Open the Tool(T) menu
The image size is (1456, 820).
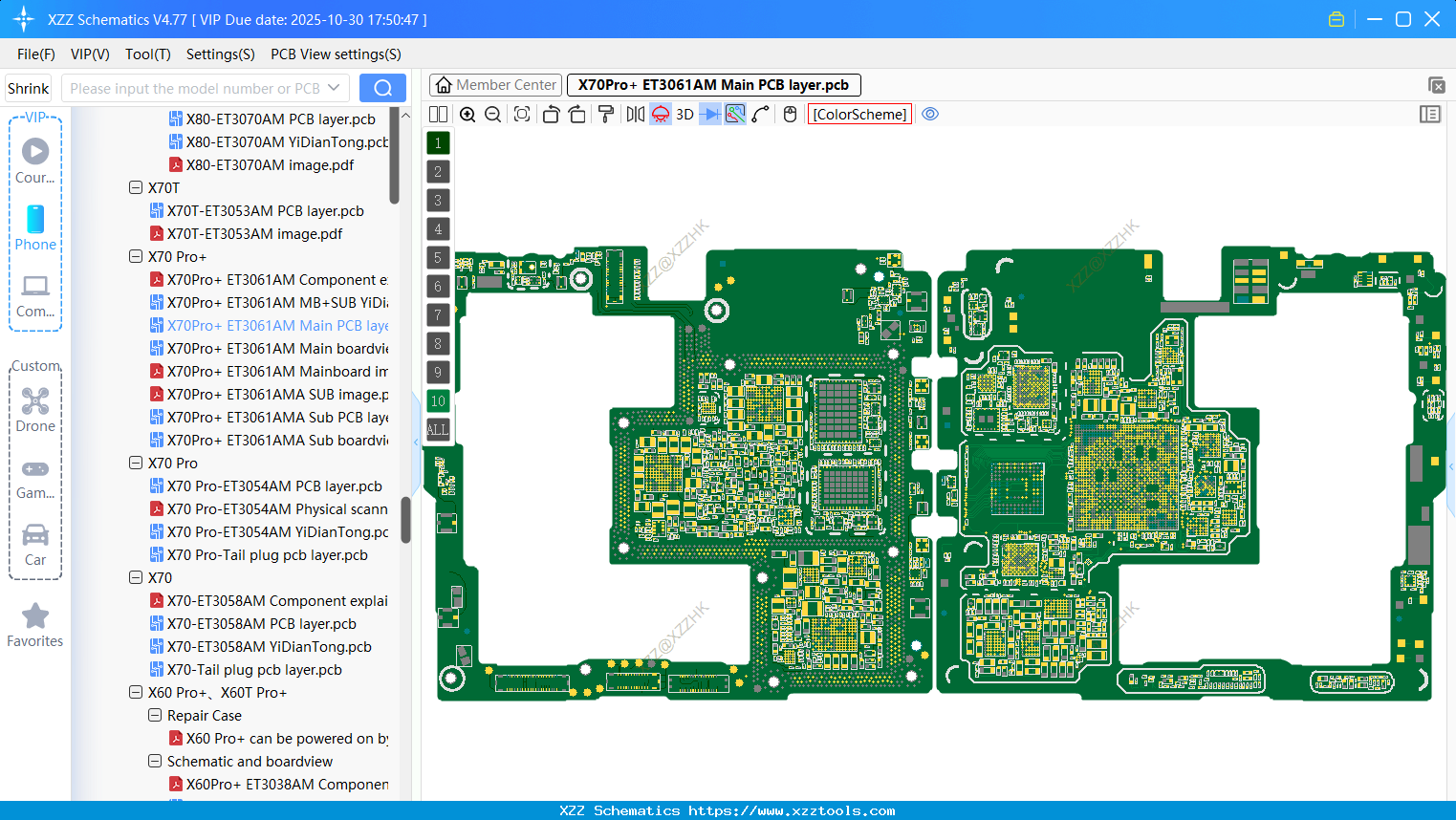[x=147, y=54]
